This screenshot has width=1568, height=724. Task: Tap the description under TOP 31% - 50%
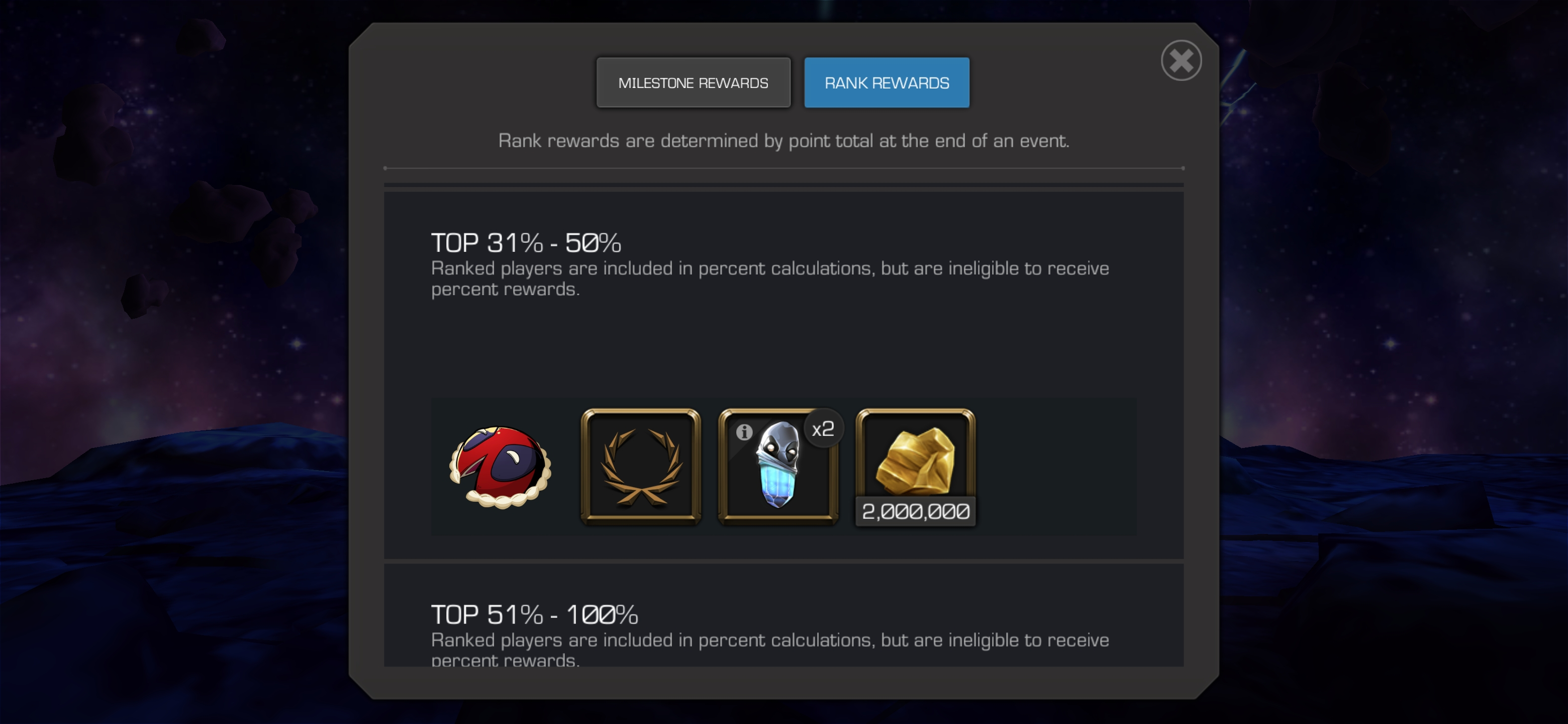point(770,278)
